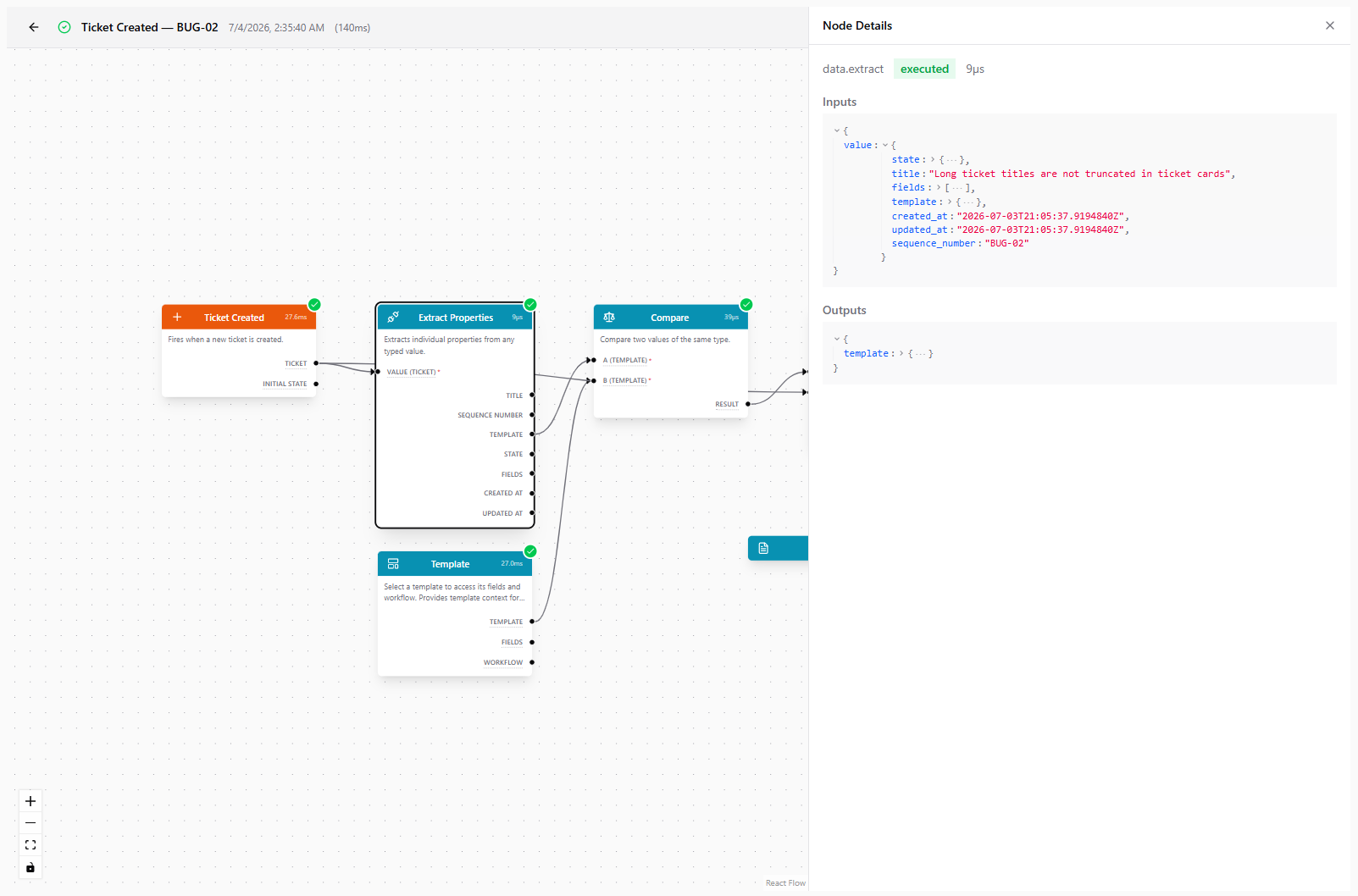The height and width of the screenshot is (896, 1358).
Task: Expand the fields array in Inputs
Action: [x=939, y=188]
